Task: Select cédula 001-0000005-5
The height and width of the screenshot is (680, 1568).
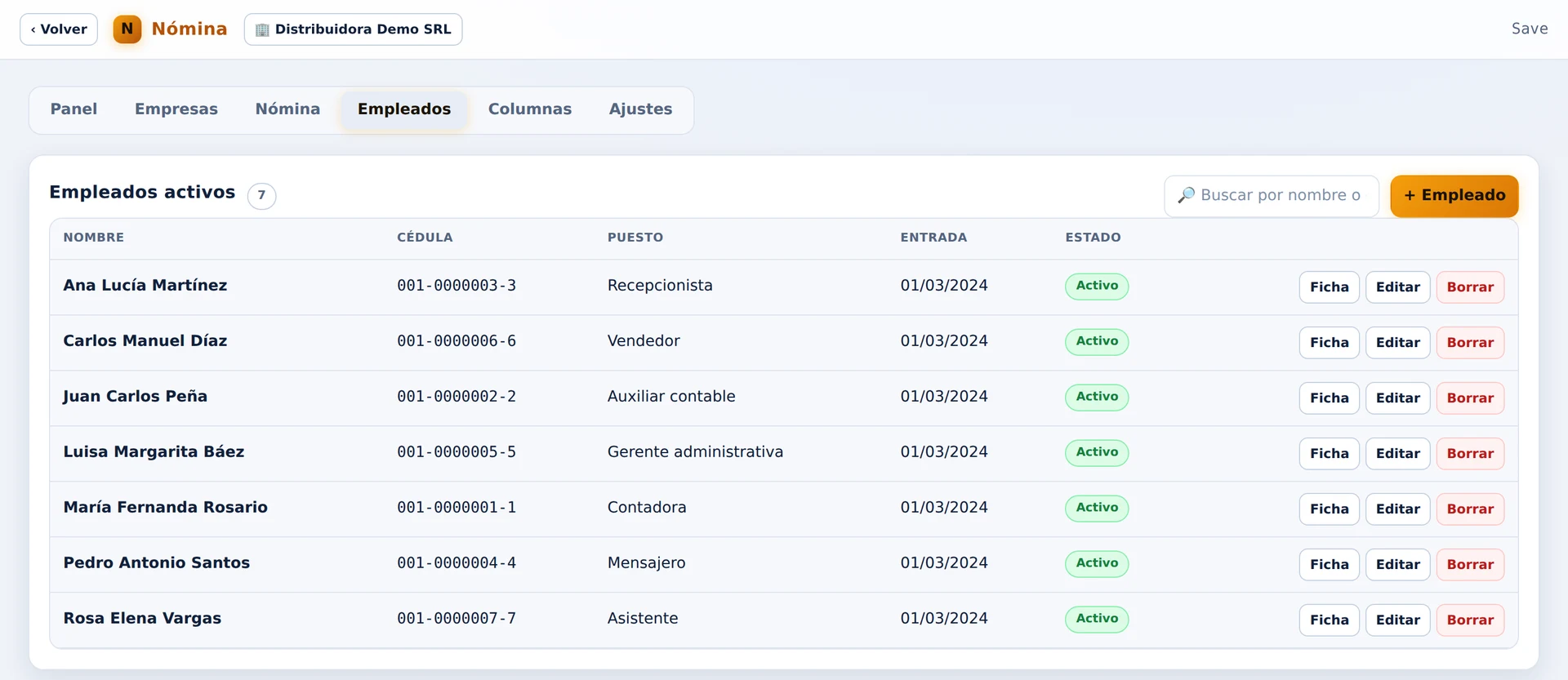Action: pos(457,452)
